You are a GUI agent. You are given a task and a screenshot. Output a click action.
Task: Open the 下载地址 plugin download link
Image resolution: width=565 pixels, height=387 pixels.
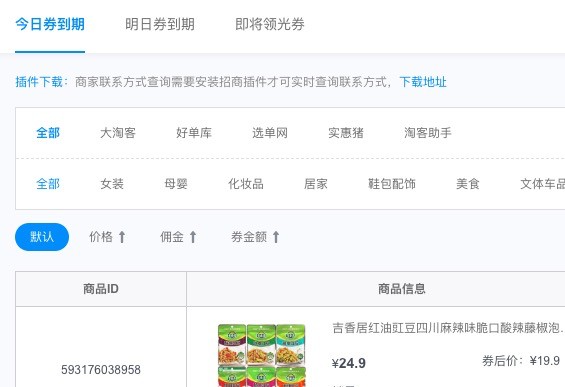423,82
